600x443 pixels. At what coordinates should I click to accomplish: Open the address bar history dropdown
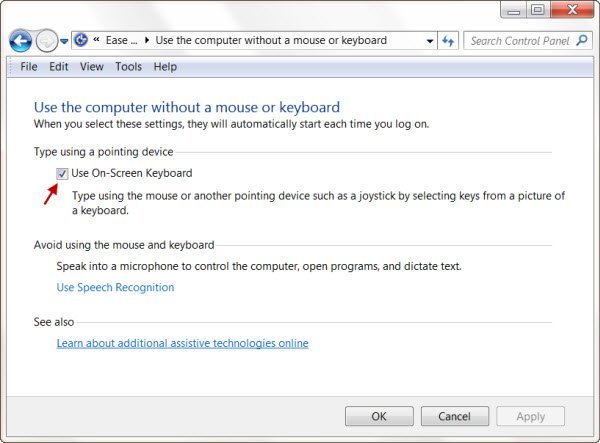430,41
